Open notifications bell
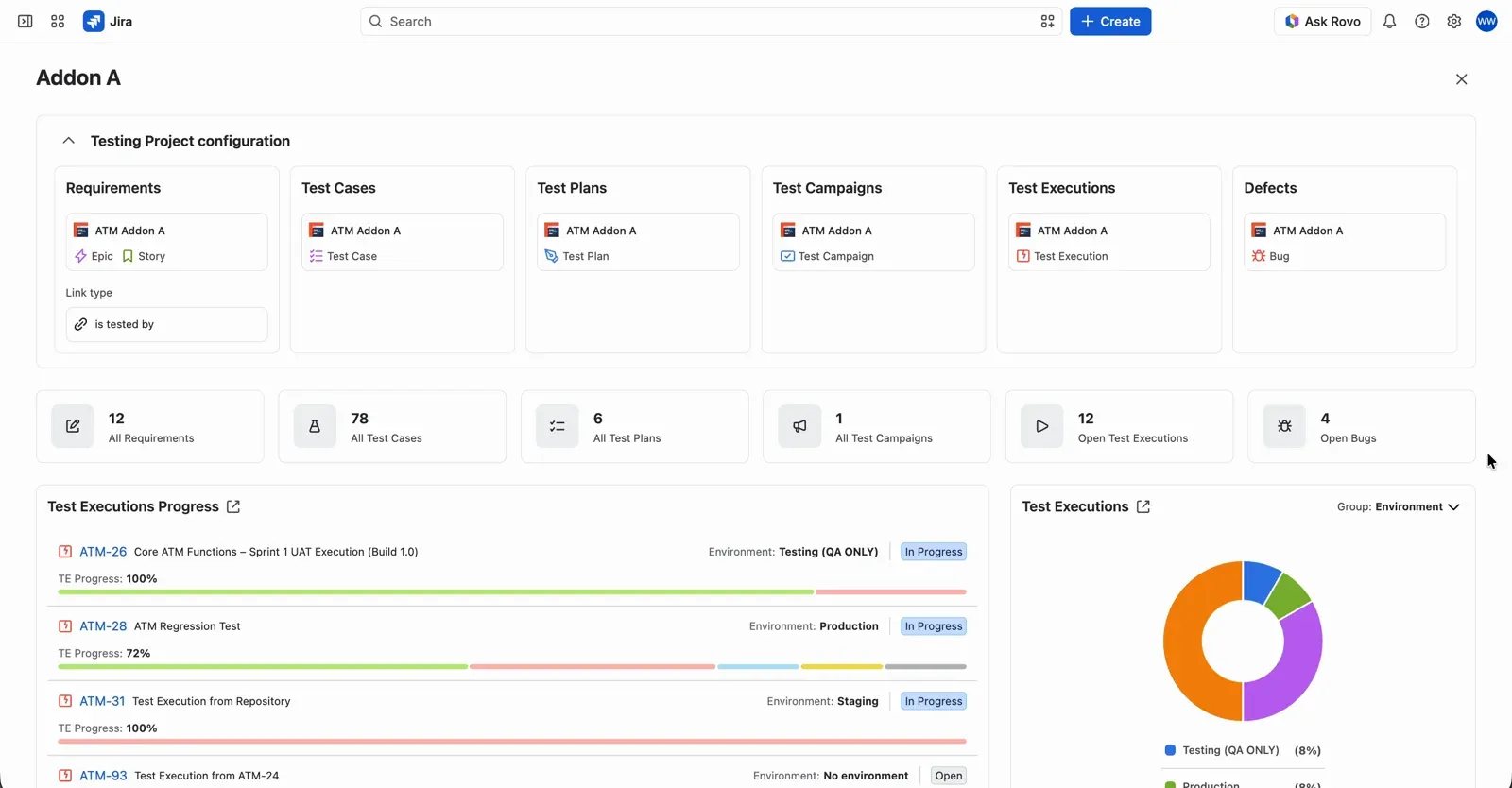Viewport: 1512px width, 788px height. (x=1389, y=21)
